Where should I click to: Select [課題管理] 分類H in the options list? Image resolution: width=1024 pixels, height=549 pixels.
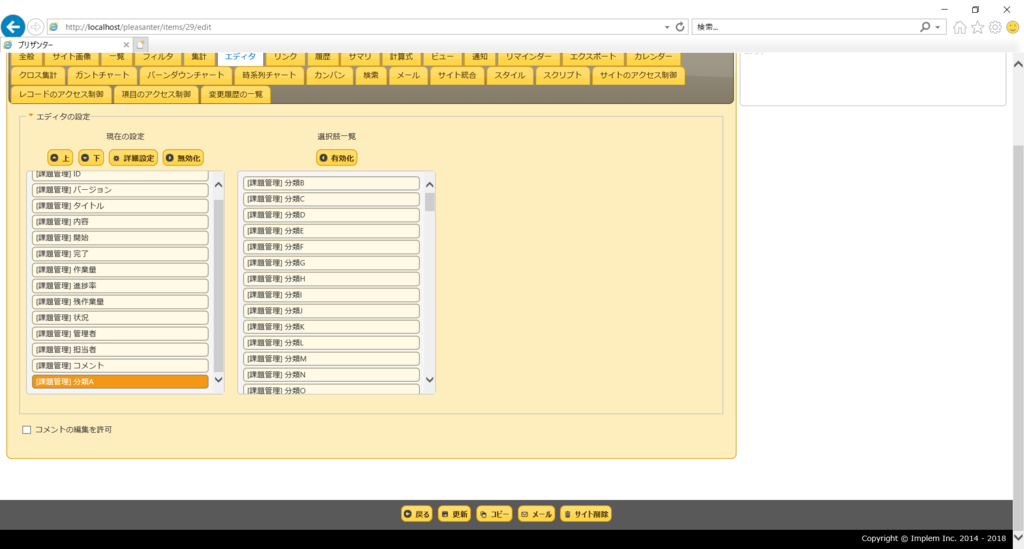tap(331, 279)
